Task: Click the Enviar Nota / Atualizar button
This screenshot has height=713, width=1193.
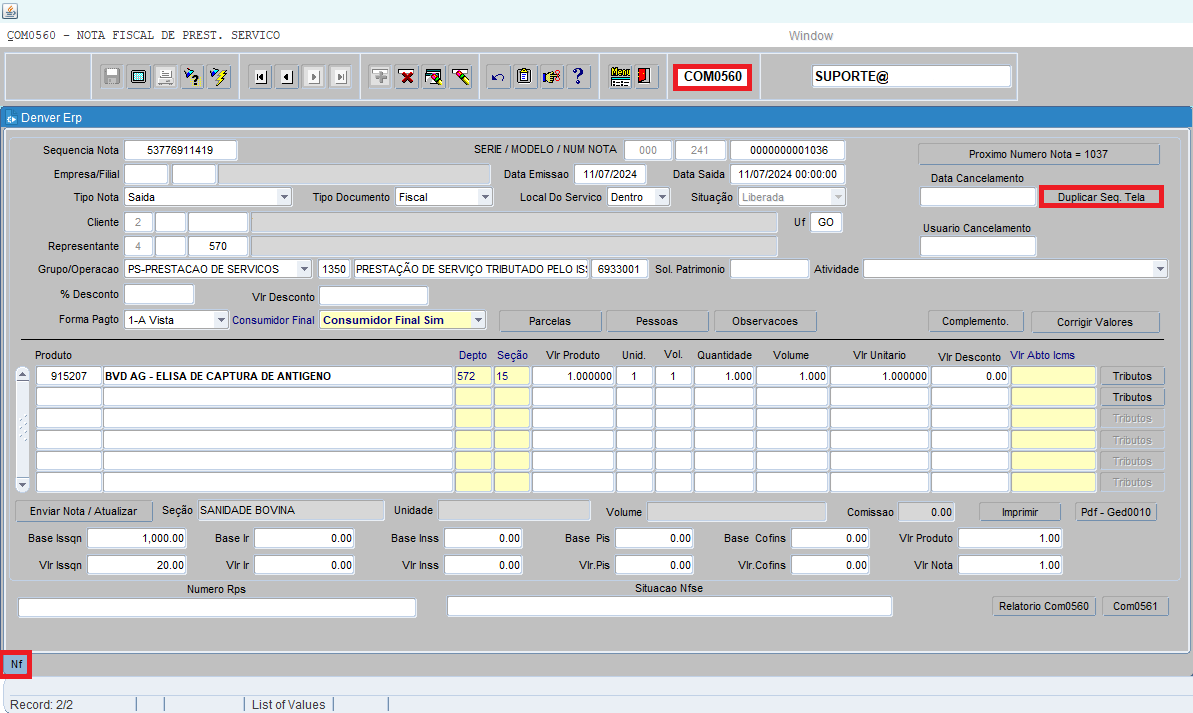Action: [84, 511]
